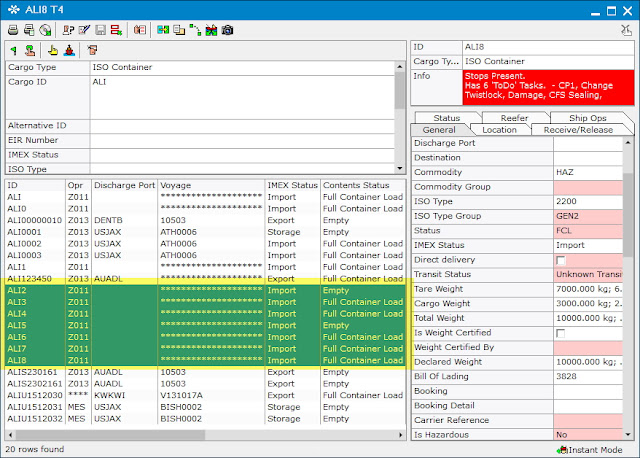The height and width of the screenshot is (458, 640).
Task: Click scroll-down arrow of cargo criteria panel
Action: pos(400,168)
